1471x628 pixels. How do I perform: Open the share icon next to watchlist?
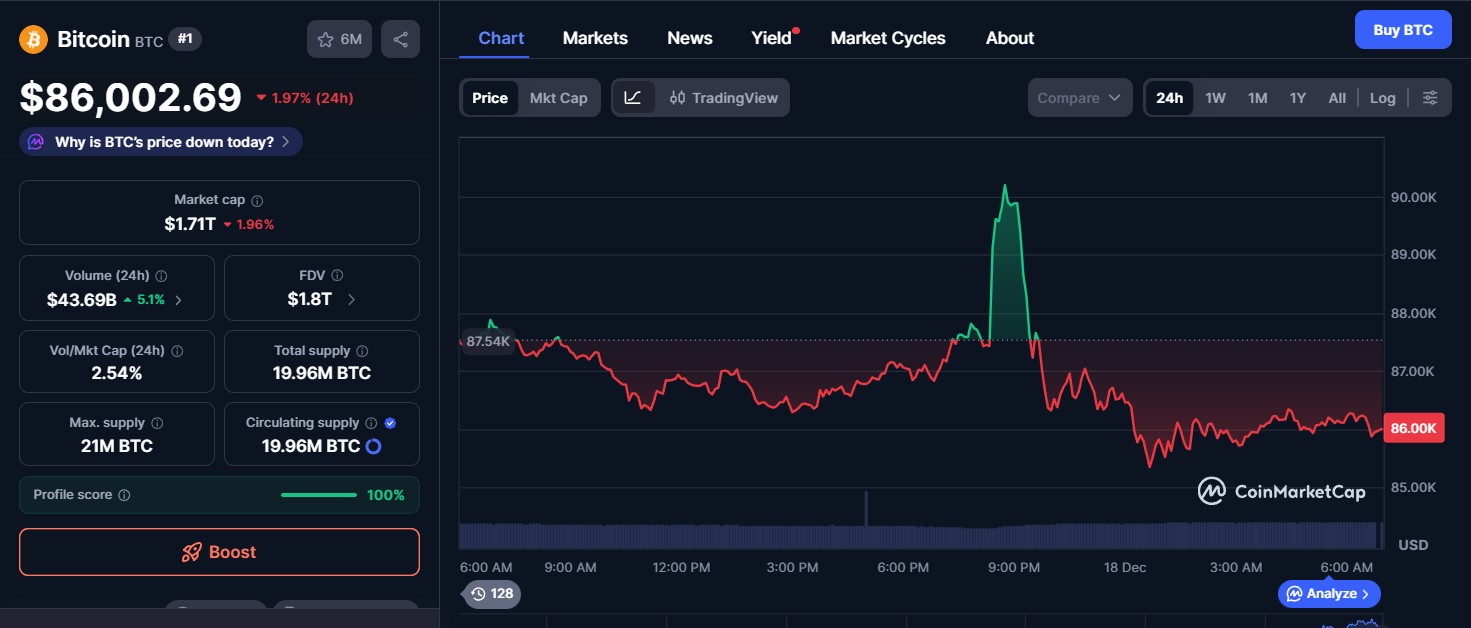pyautogui.click(x=400, y=38)
